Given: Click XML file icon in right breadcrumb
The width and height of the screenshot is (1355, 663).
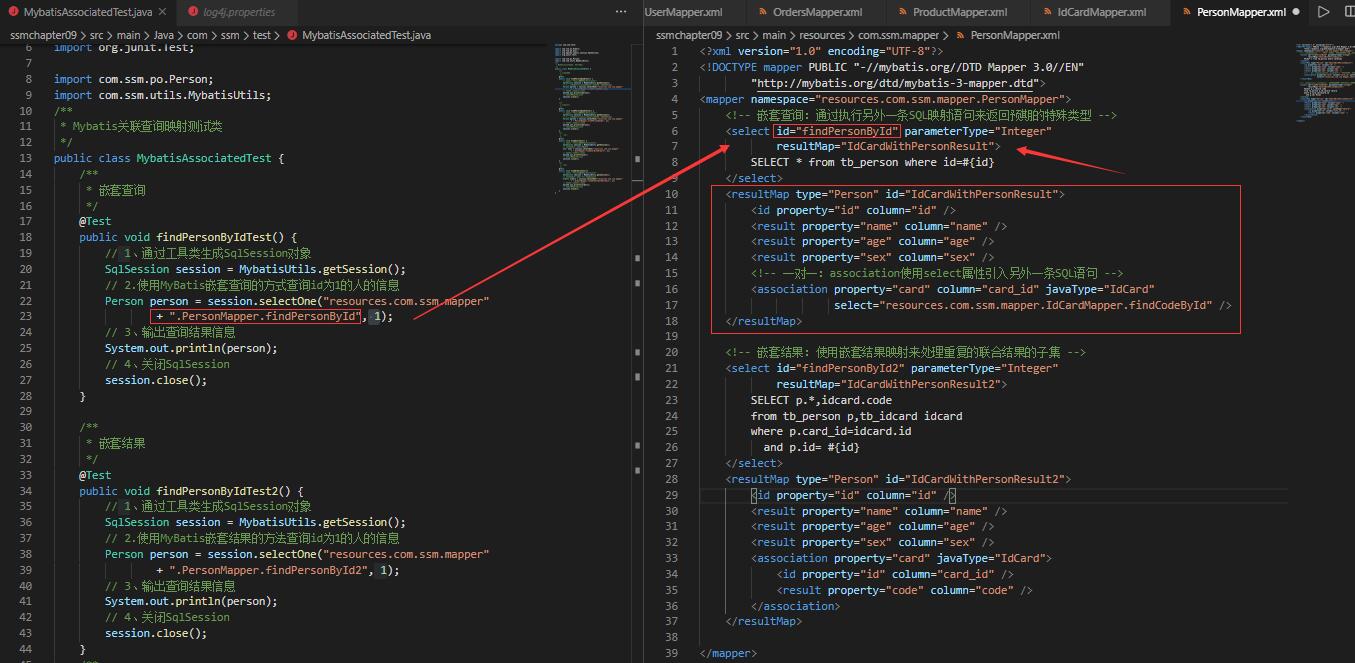Looking at the screenshot, I should [961, 35].
